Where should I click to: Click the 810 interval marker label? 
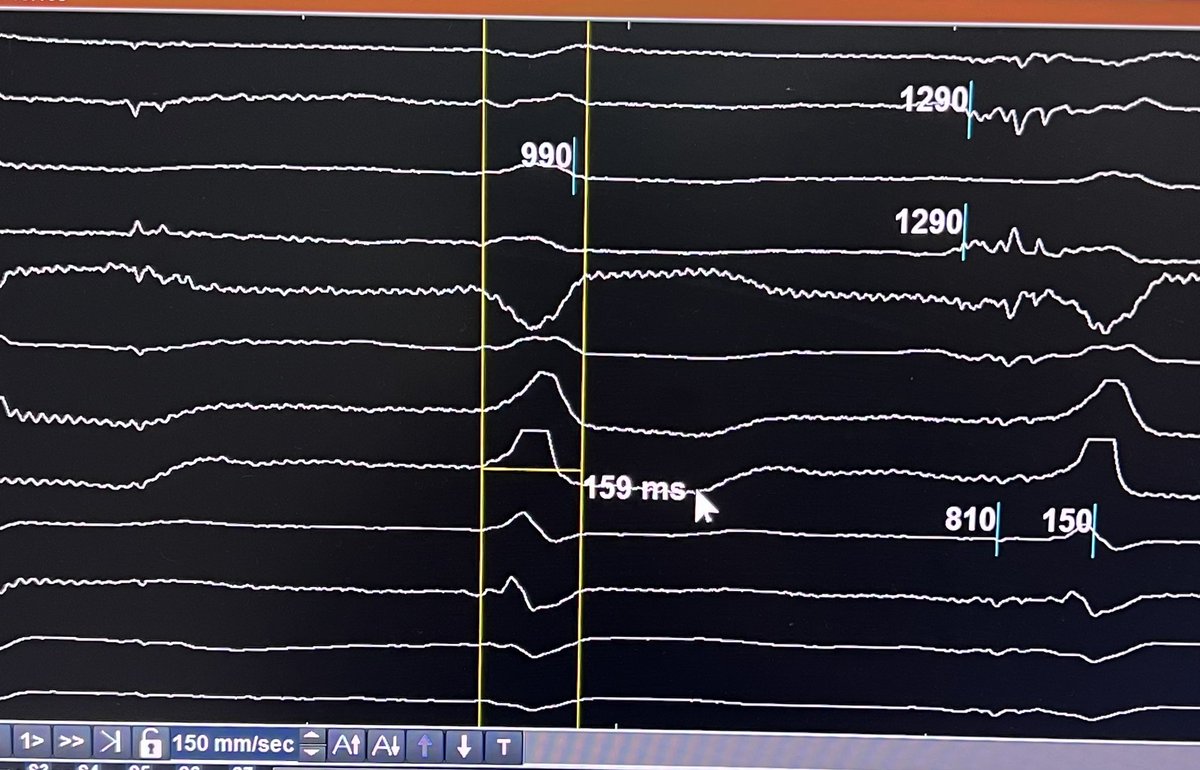(970, 520)
